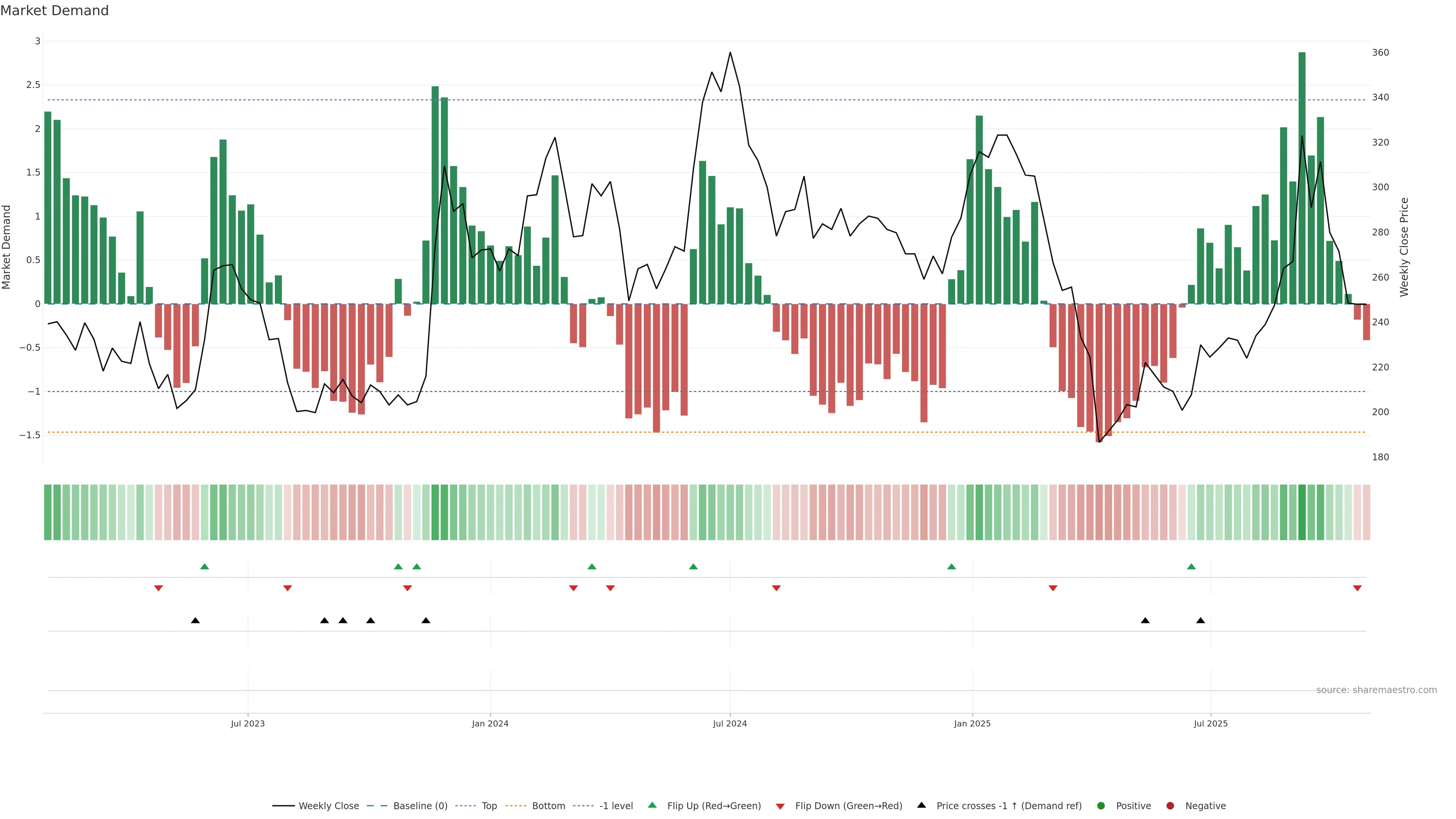Click the source: sharemaestro.com text
This screenshot has height=819, width=1456.
coord(1376,690)
